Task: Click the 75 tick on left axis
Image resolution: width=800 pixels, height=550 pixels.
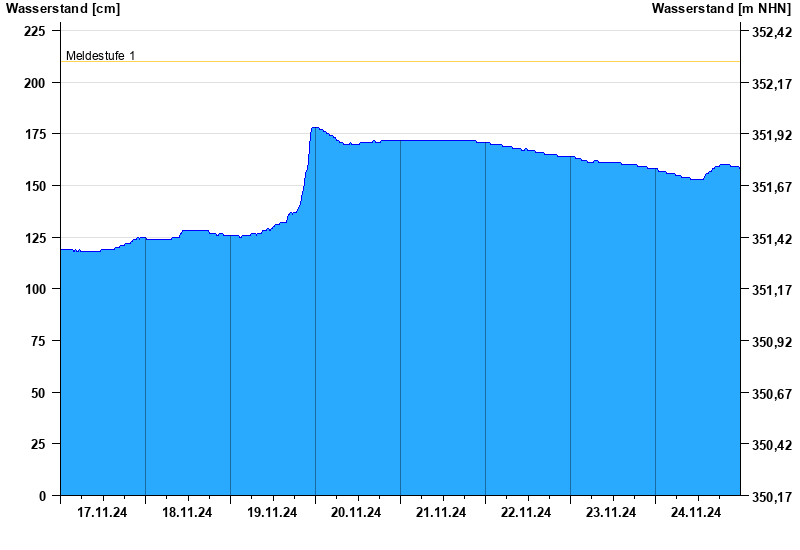Action: click(x=38, y=341)
